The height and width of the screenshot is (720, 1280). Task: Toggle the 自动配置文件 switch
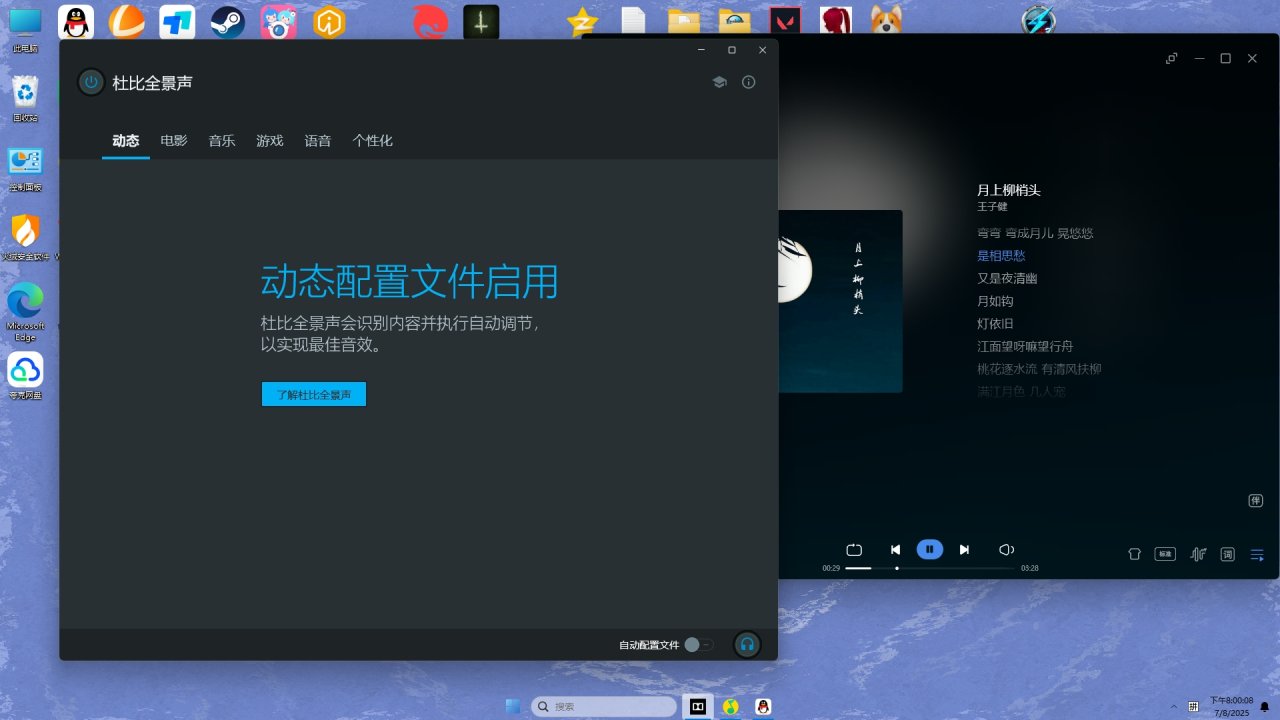[x=699, y=645]
